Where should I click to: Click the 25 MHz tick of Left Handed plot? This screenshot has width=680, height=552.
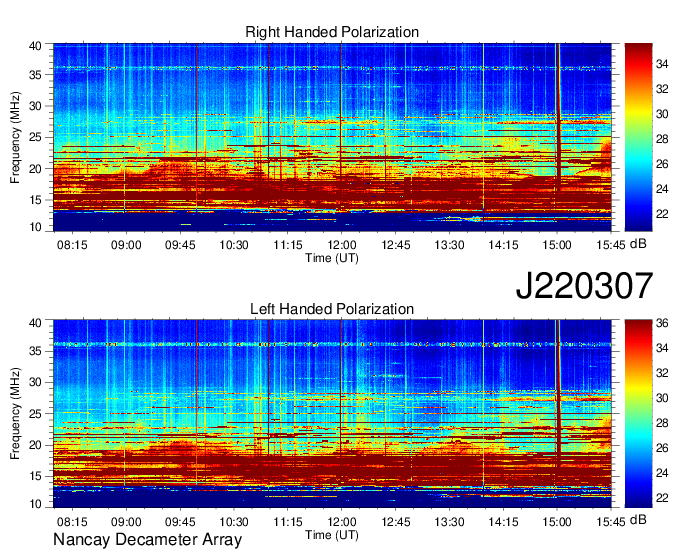click(35, 414)
